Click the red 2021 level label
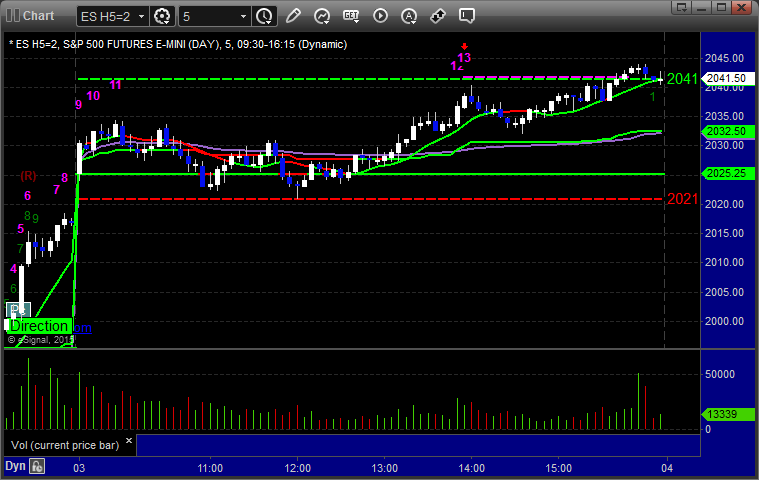 click(683, 199)
